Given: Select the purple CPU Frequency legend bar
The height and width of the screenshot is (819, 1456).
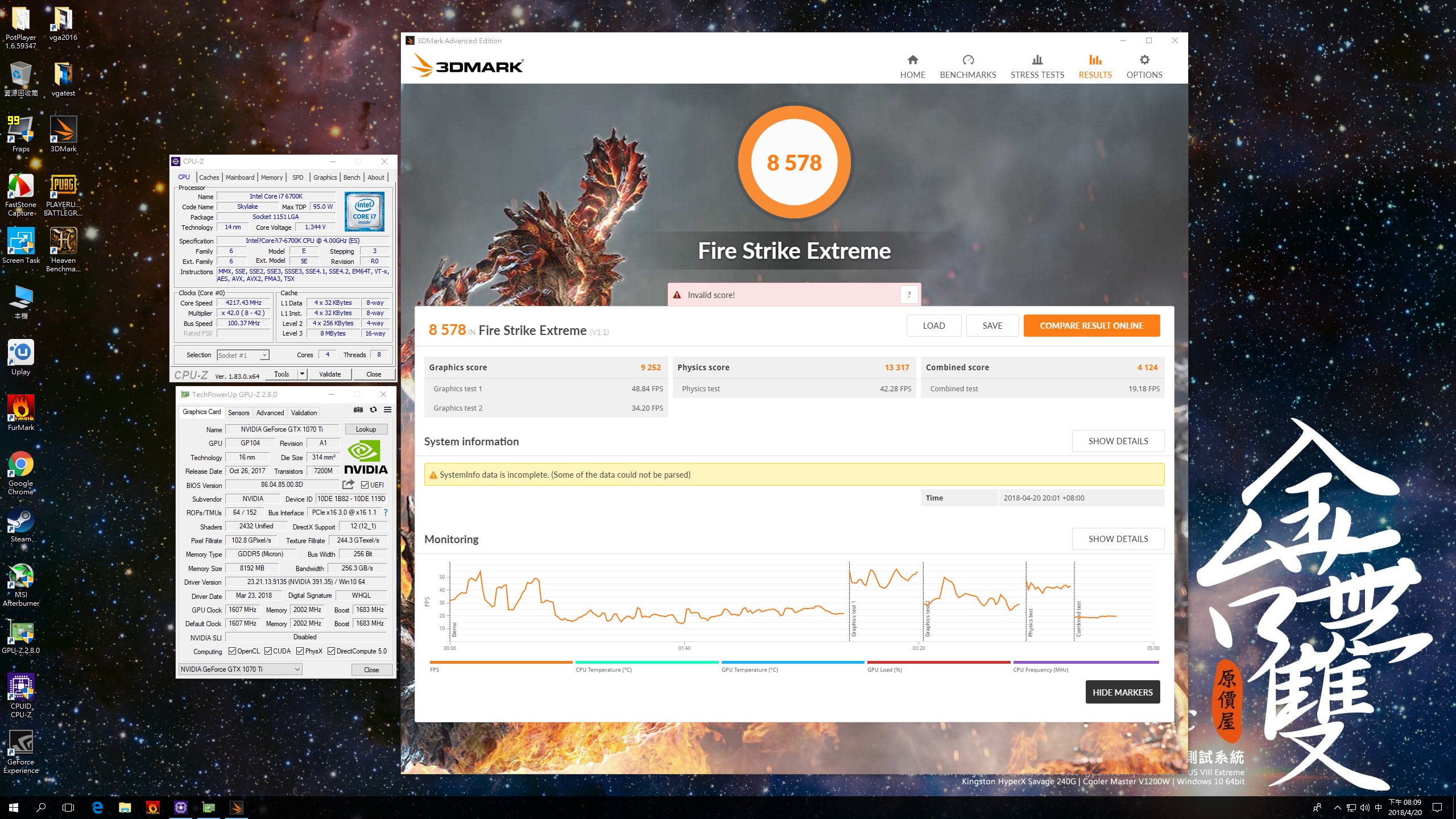Looking at the screenshot, I should [x=1086, y=663].
